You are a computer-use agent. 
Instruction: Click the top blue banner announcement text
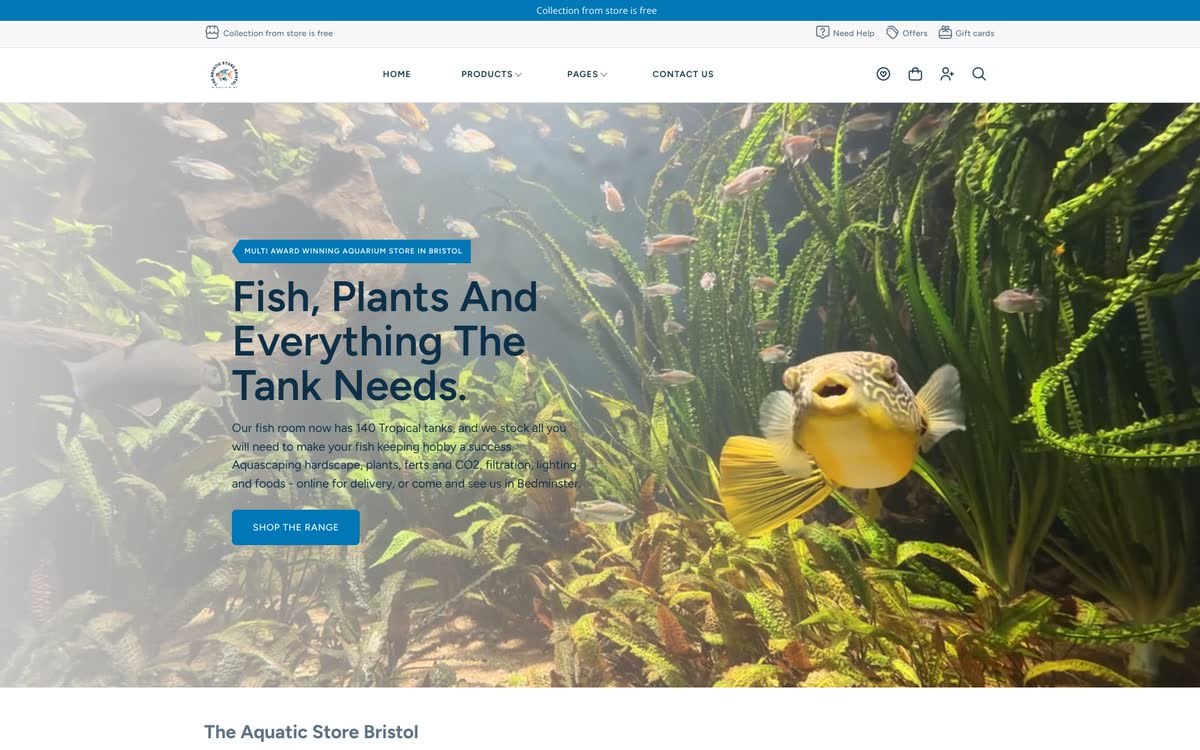[x=597, y=11]
